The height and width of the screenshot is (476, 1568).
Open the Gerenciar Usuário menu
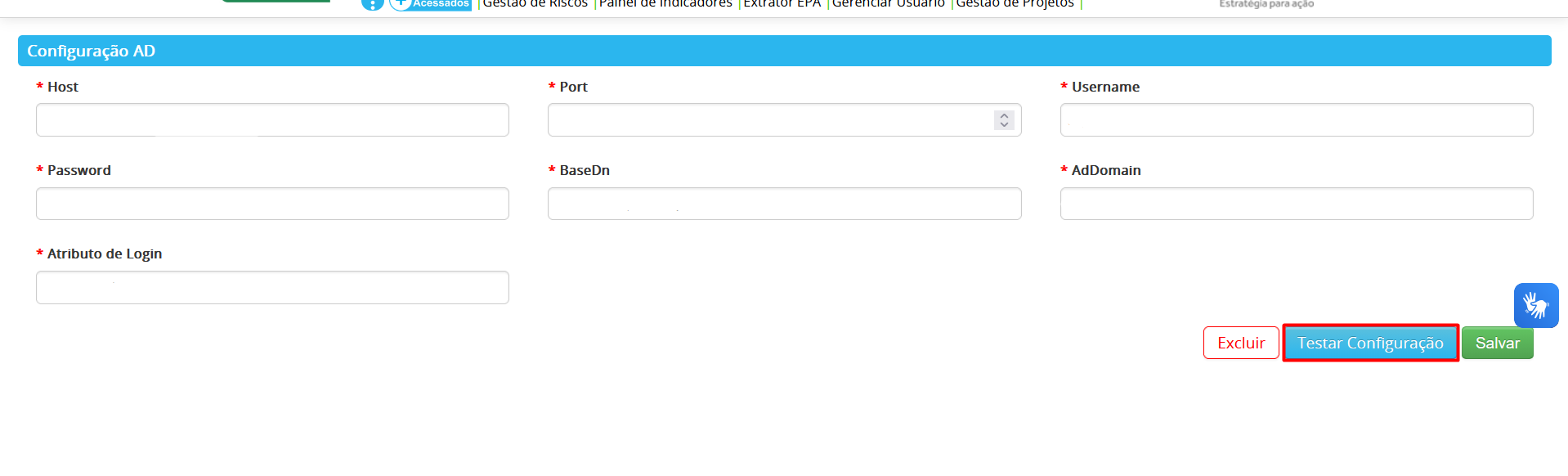[x=888, y=4]
